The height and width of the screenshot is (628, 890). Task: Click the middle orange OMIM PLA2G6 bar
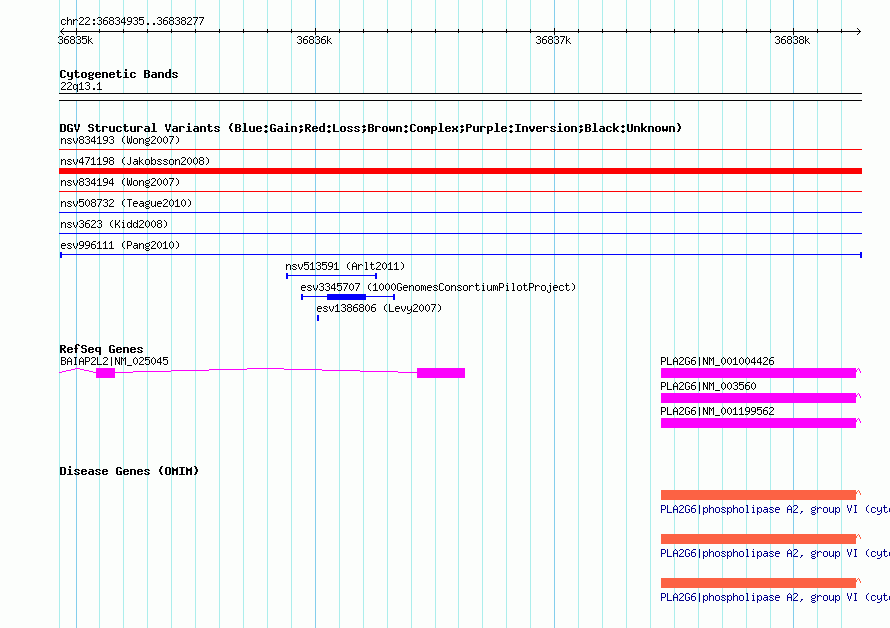pyautogui.click(x=758, y=539)
